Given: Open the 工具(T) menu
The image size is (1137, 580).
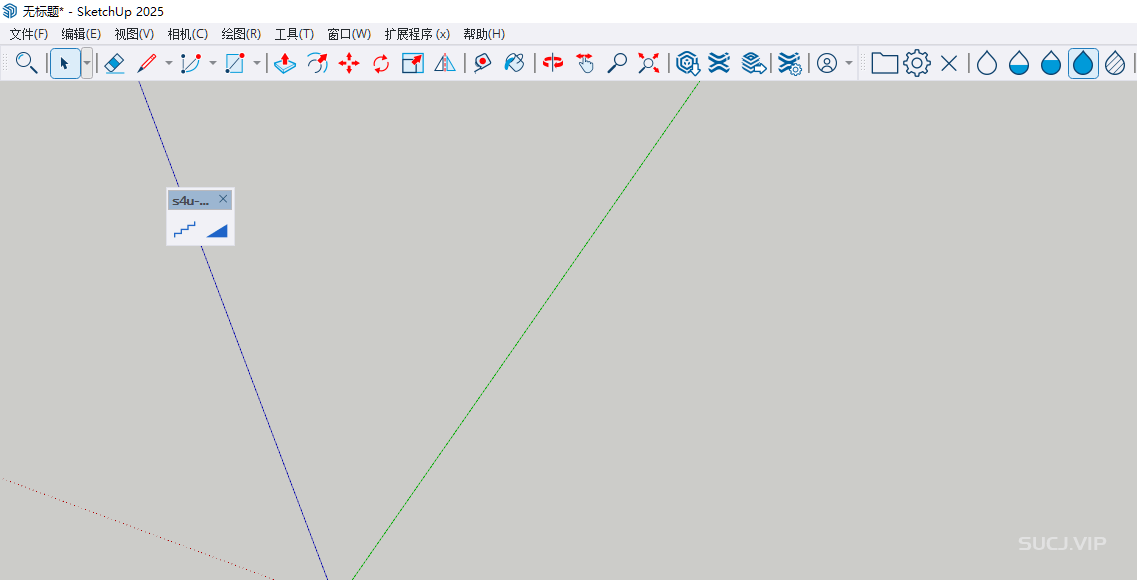Looking at the screenshot, I should pos(294,34).
